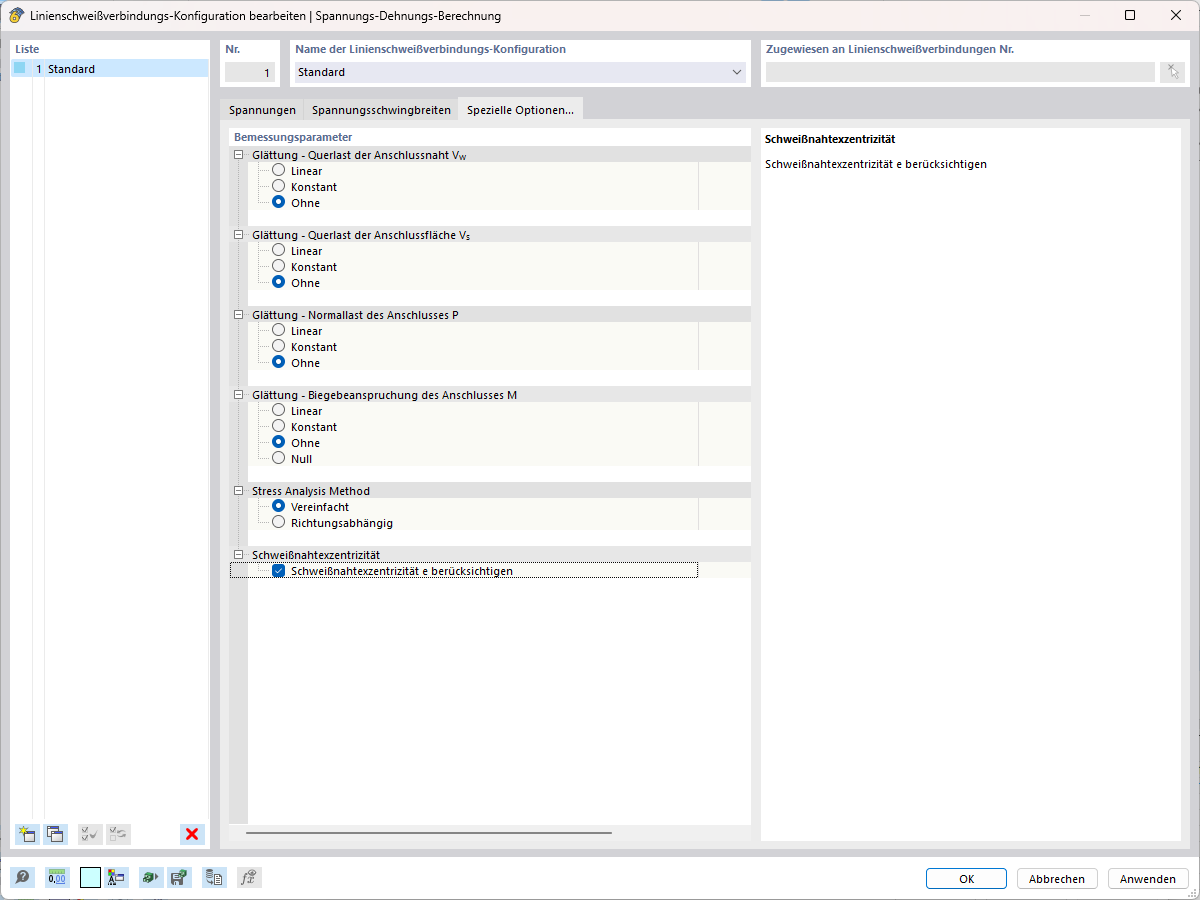
Task: Click the Abbrechen button
Action: pyautogui.click(x=1057, y=879)
